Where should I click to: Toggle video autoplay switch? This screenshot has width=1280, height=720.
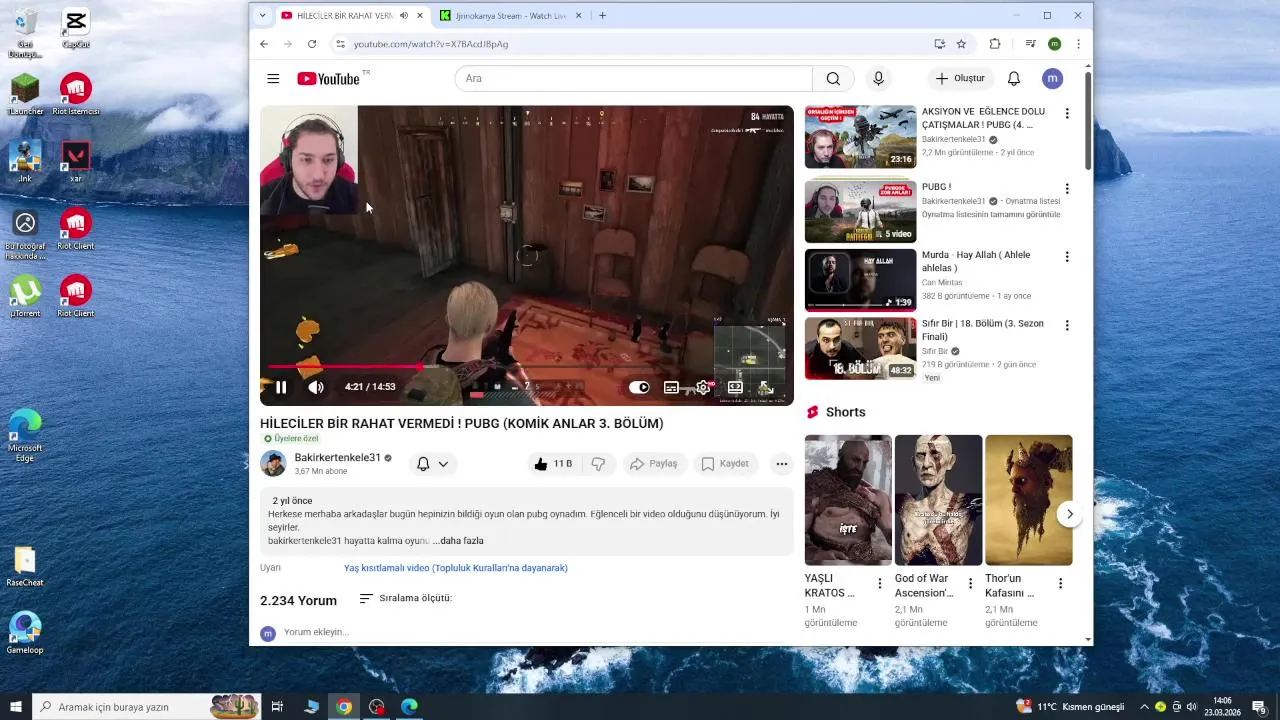point(638,387)
